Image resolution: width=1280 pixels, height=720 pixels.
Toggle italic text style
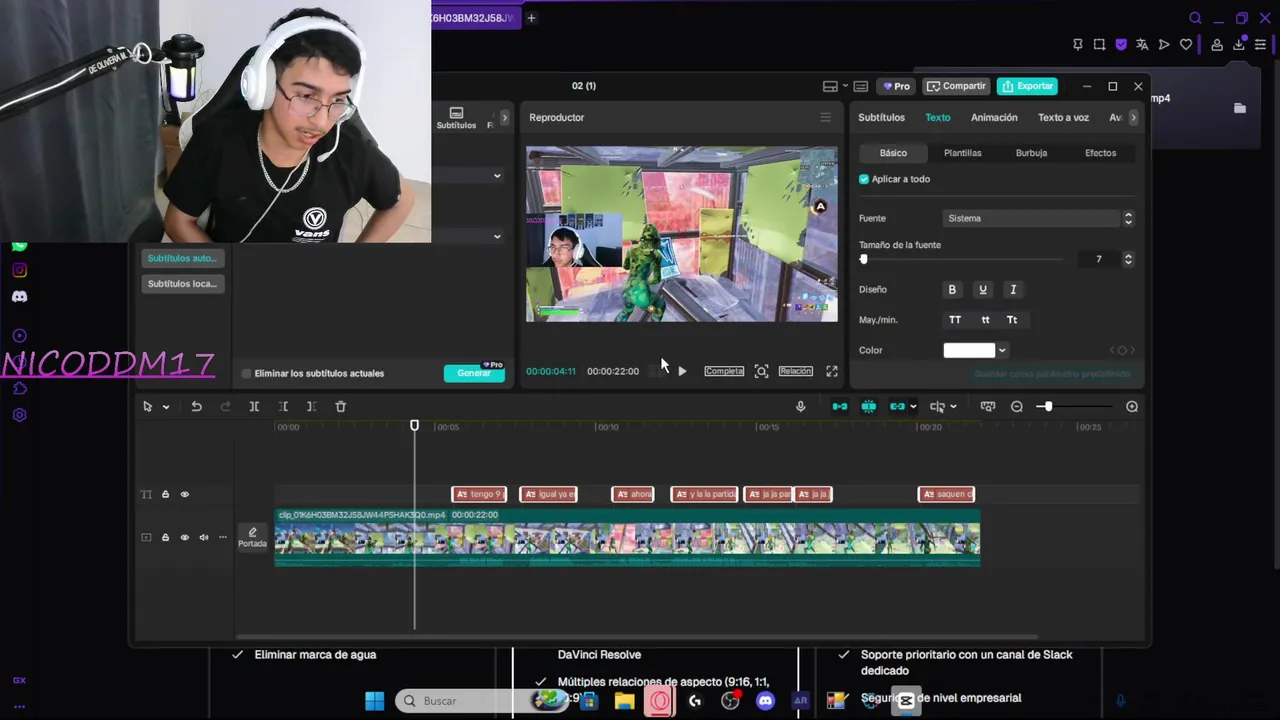(1013, 289)
